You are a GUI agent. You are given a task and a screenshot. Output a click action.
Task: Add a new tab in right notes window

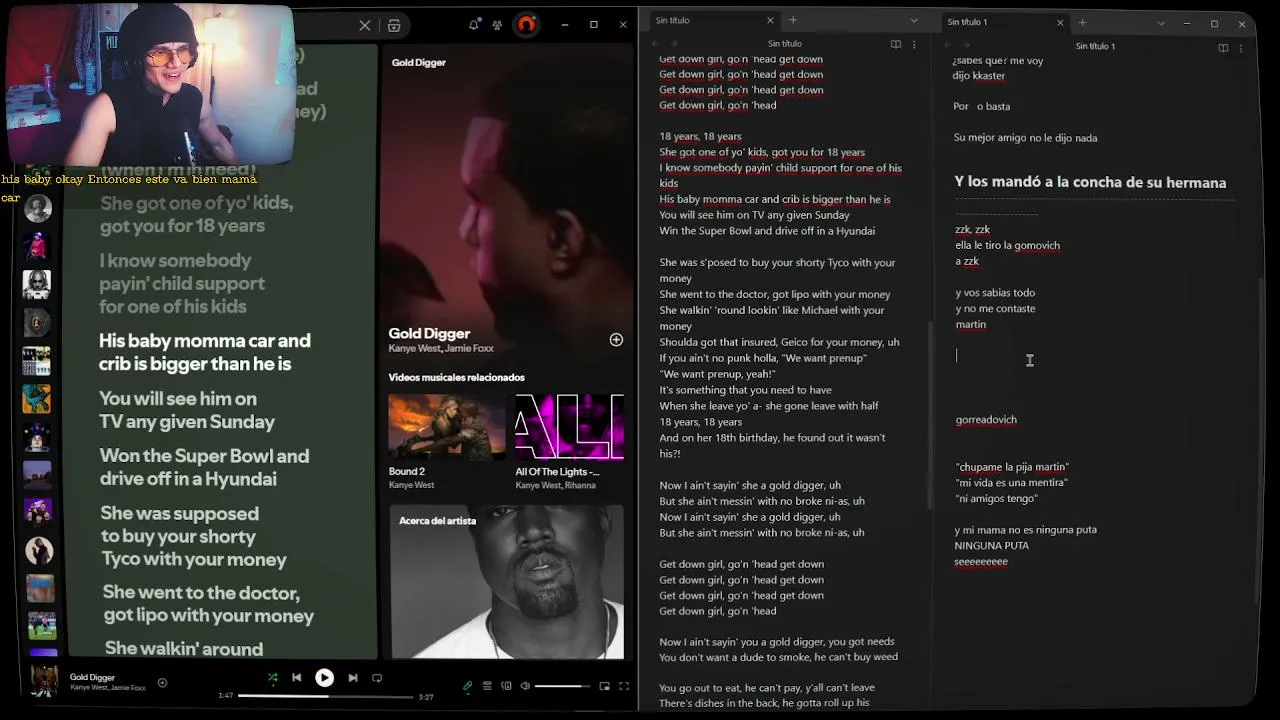click(x=1082, y=22)
